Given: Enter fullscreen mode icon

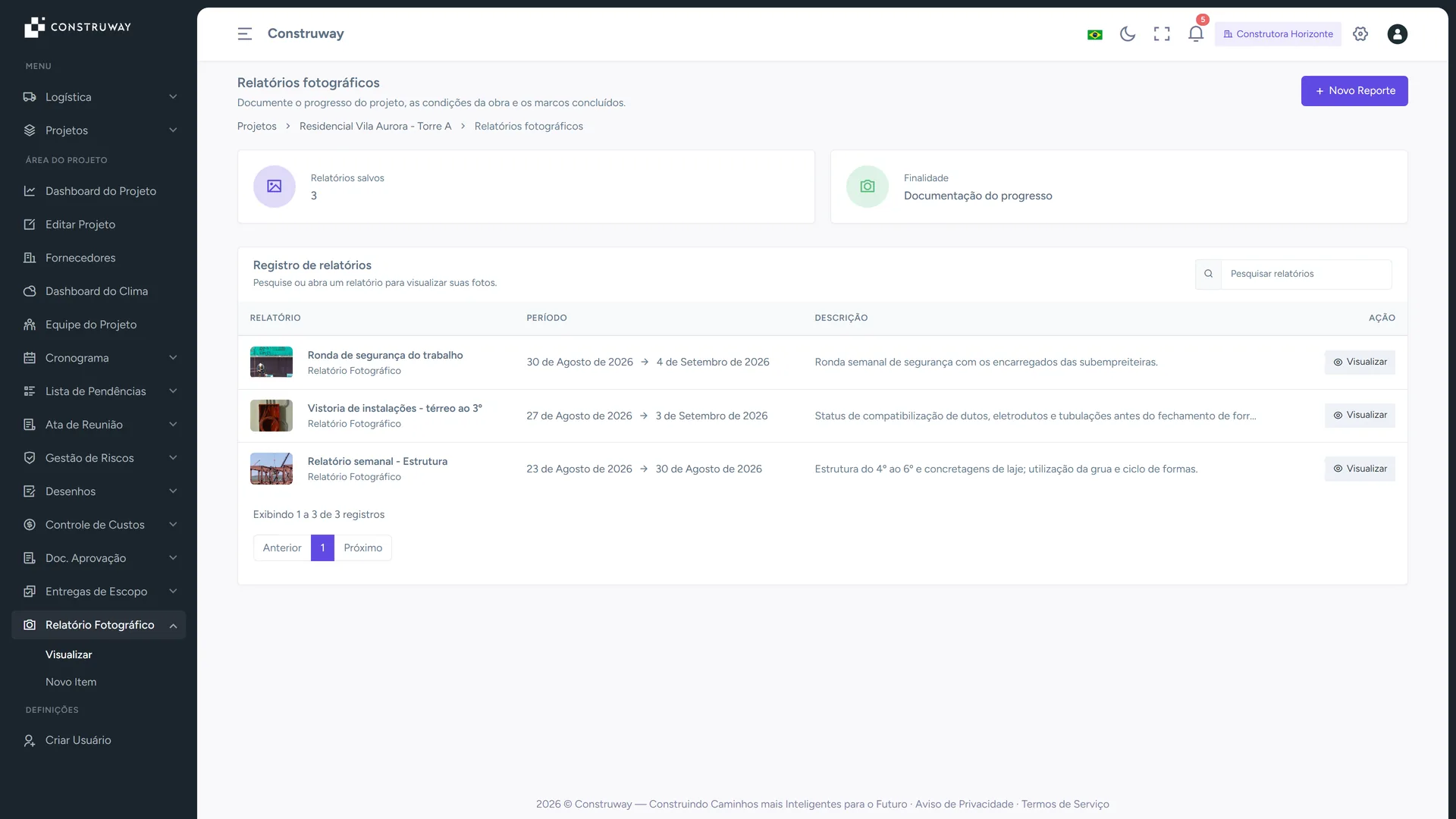Looking at the screenshot, I should click(x=1162, y=34).
